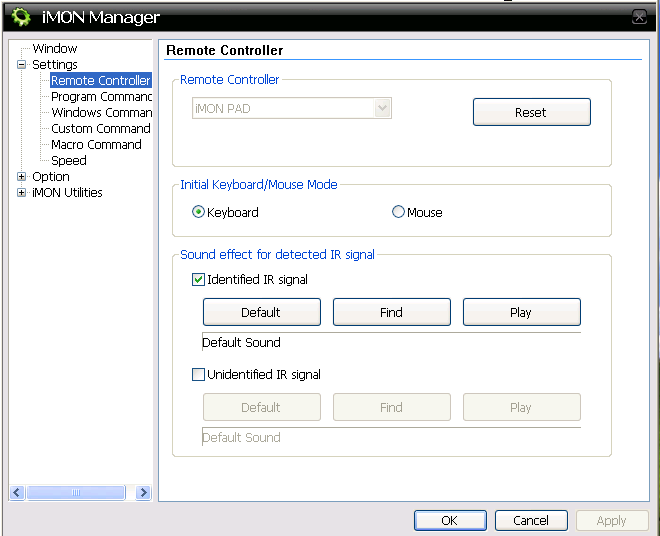
Task: Open the Remote Controller tree item
Action: pyautogui.click(x=101, y=80)
